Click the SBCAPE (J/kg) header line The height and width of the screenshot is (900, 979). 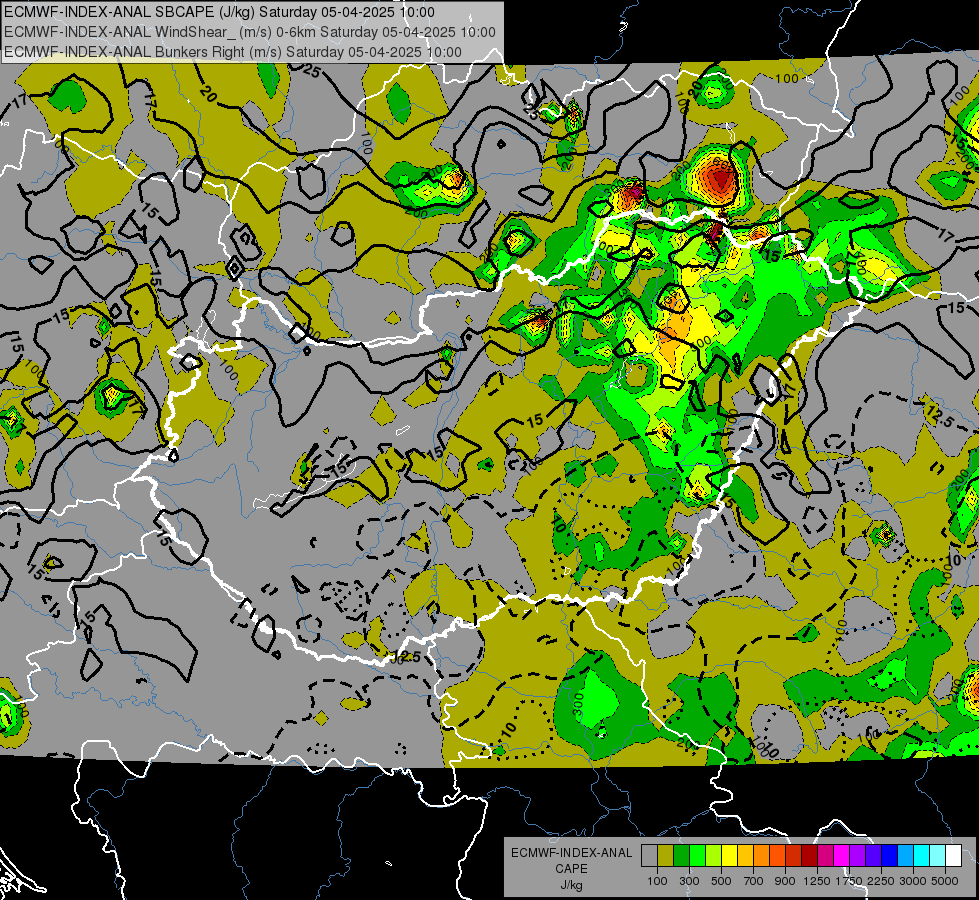(219, 12)
